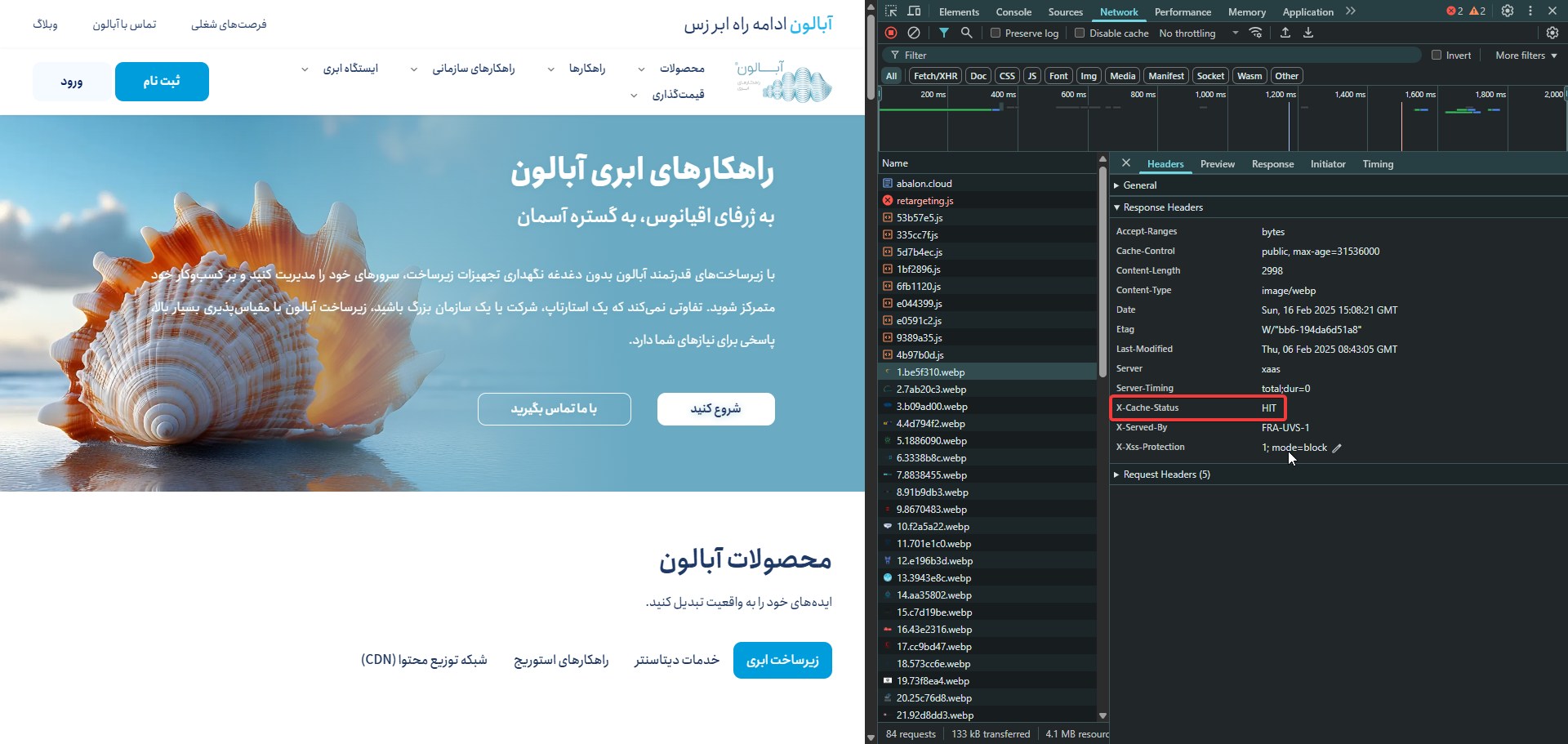Click the inspect element picker icon
This screenshot has height=744, width=1568.
point(891,11)
